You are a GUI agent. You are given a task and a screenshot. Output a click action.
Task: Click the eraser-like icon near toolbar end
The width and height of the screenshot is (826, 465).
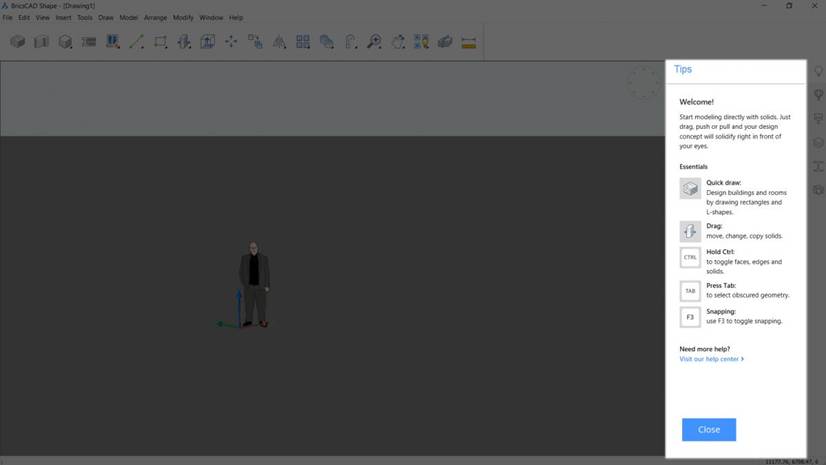click(445, 42)
